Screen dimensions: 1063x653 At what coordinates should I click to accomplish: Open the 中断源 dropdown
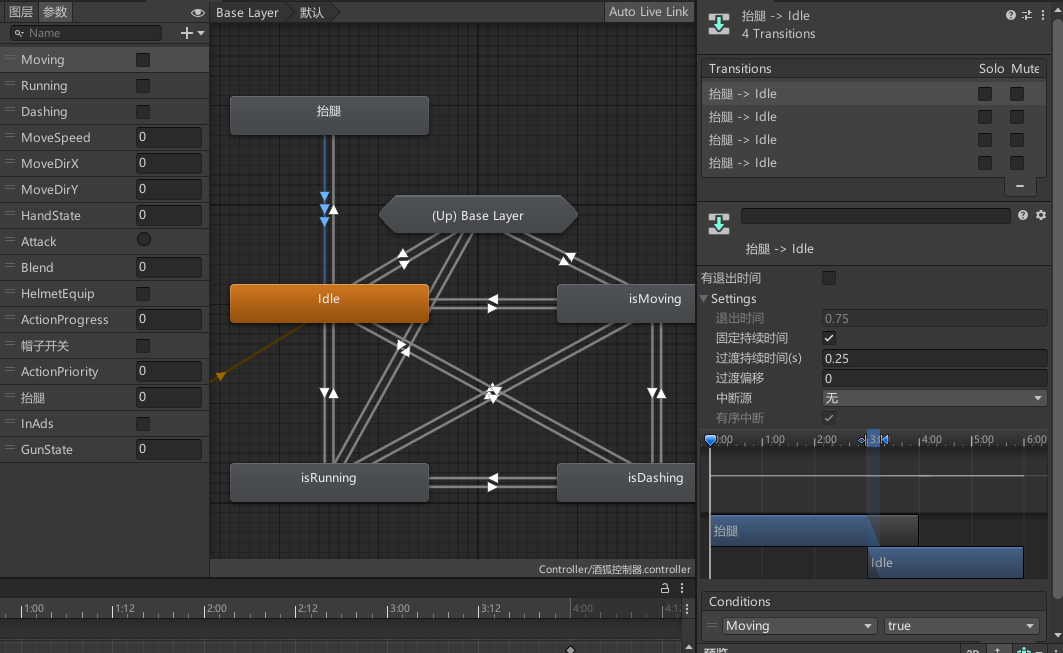(x=933, y=398)
